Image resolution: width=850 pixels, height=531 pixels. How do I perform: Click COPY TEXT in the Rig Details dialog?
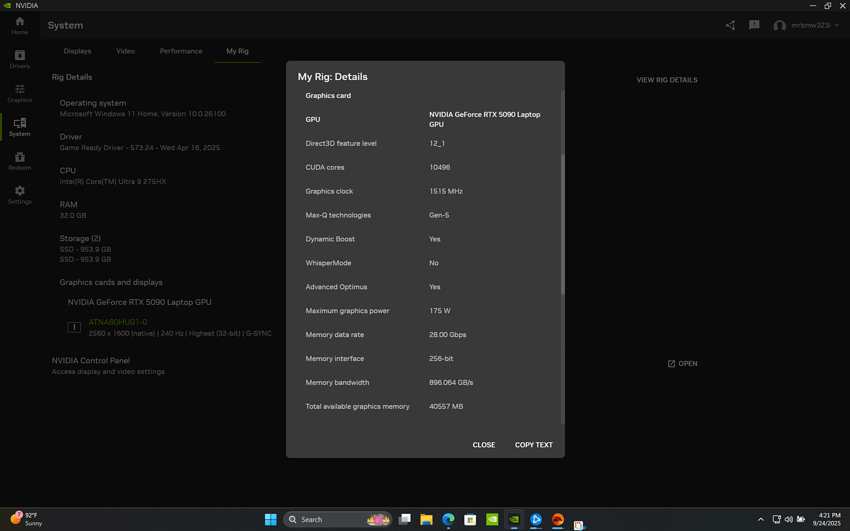click(533, 445)
